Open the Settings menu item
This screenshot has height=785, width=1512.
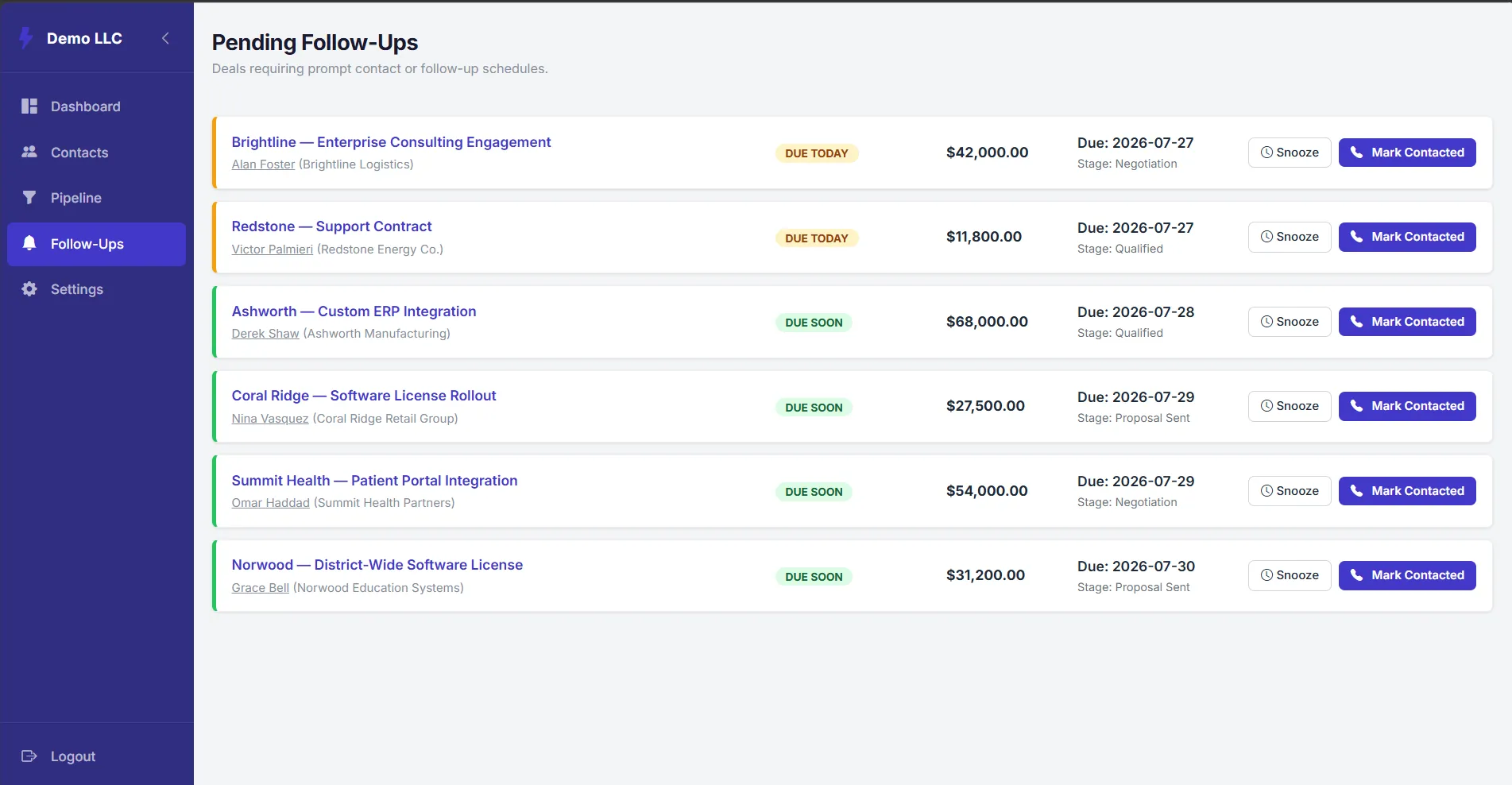click(x=96, y=289)
